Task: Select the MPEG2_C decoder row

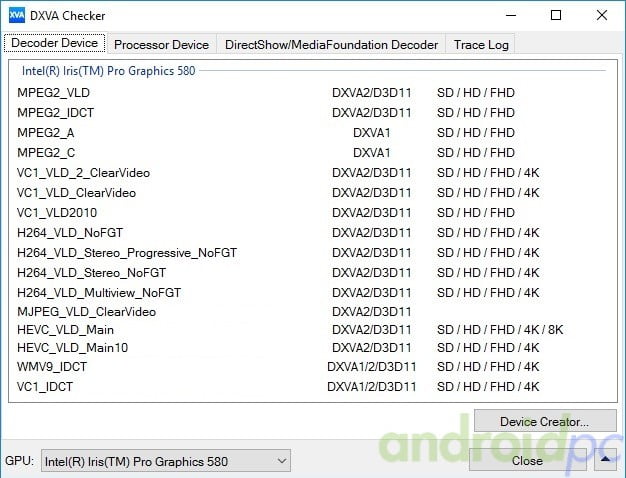Action: (x=313, y=153)
